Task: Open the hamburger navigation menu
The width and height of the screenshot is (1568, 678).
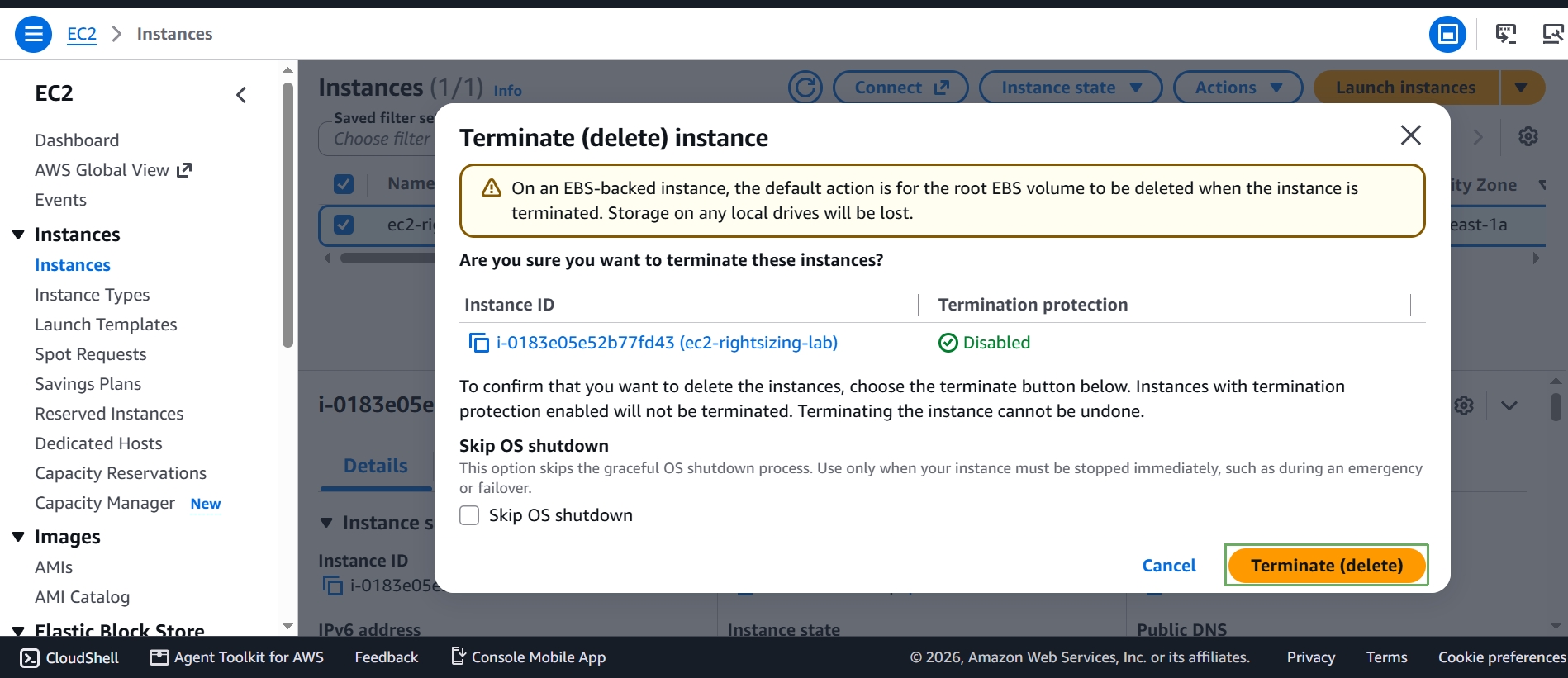Action: [x=34, y=34]
